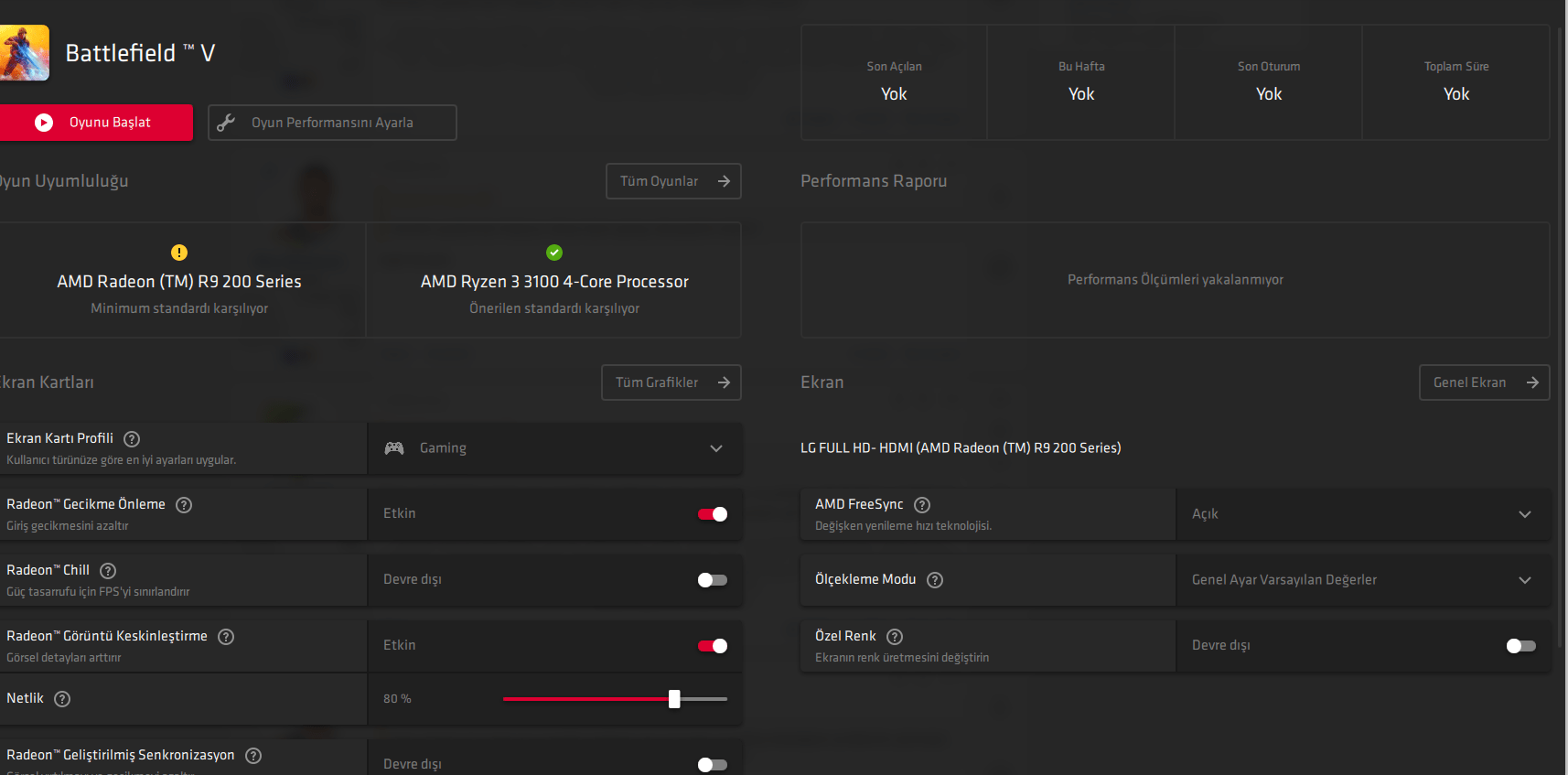Viewport: 1568px width, 775px height.
Task: Open help icon next to Ölçekleme Modu
Action: point(935,580)
